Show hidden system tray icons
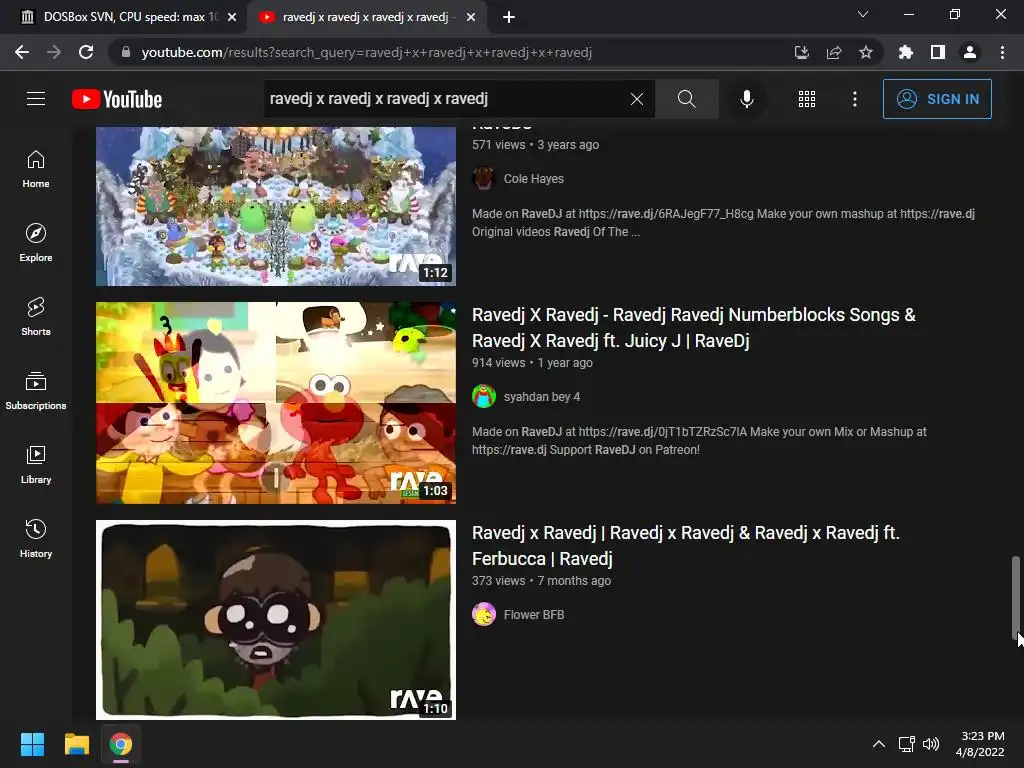This screenshot has width=1024, height=768. coord(879,744)
